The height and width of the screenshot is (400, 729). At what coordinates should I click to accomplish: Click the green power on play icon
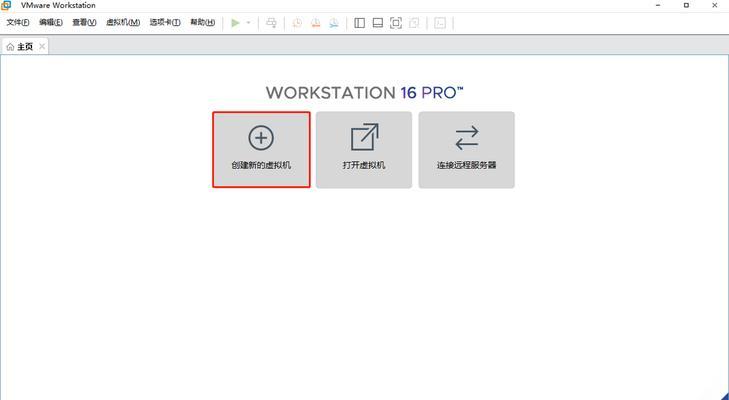(x=236, y=23)
